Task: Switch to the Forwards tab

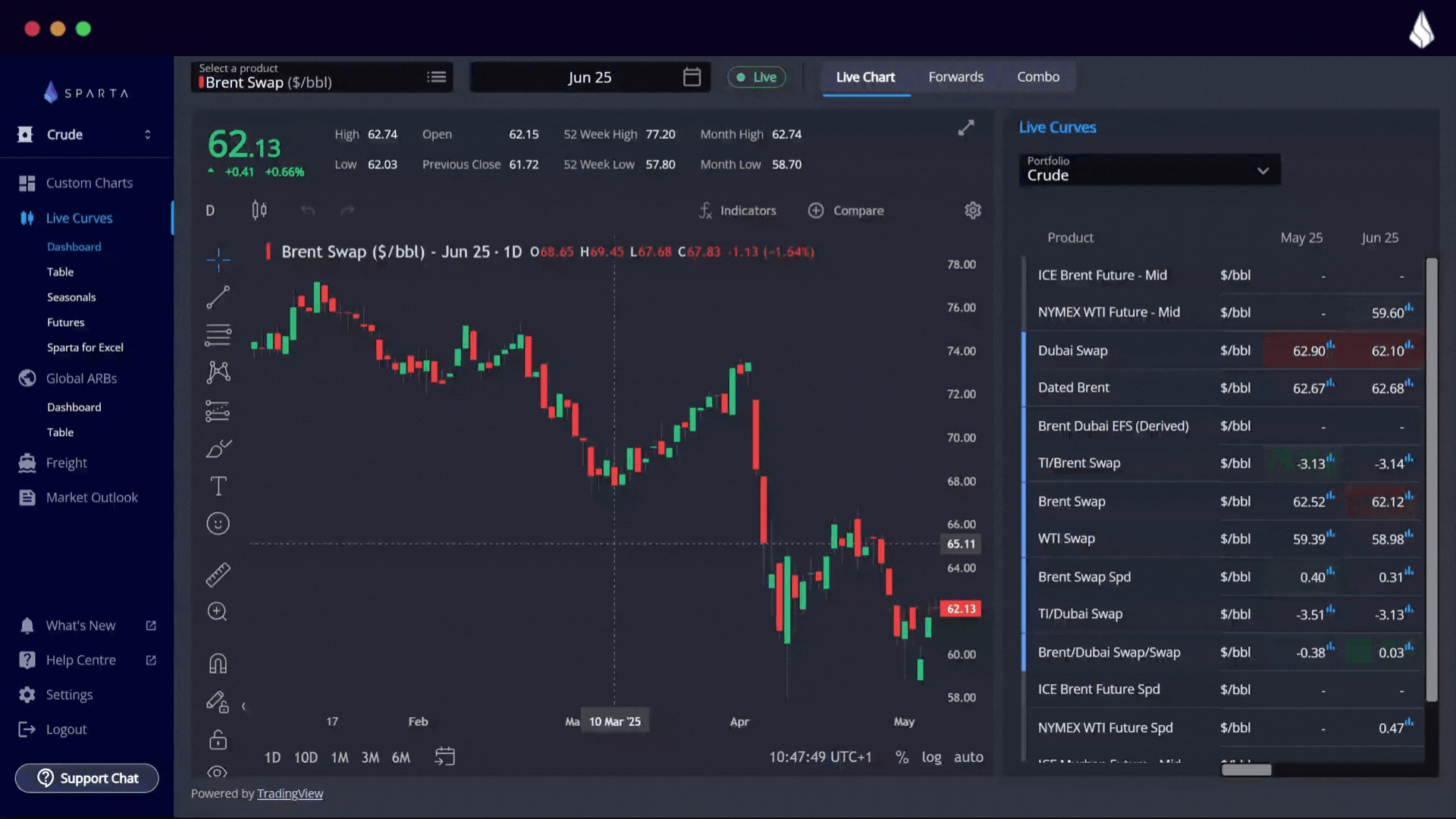Action: click(955, 77)
